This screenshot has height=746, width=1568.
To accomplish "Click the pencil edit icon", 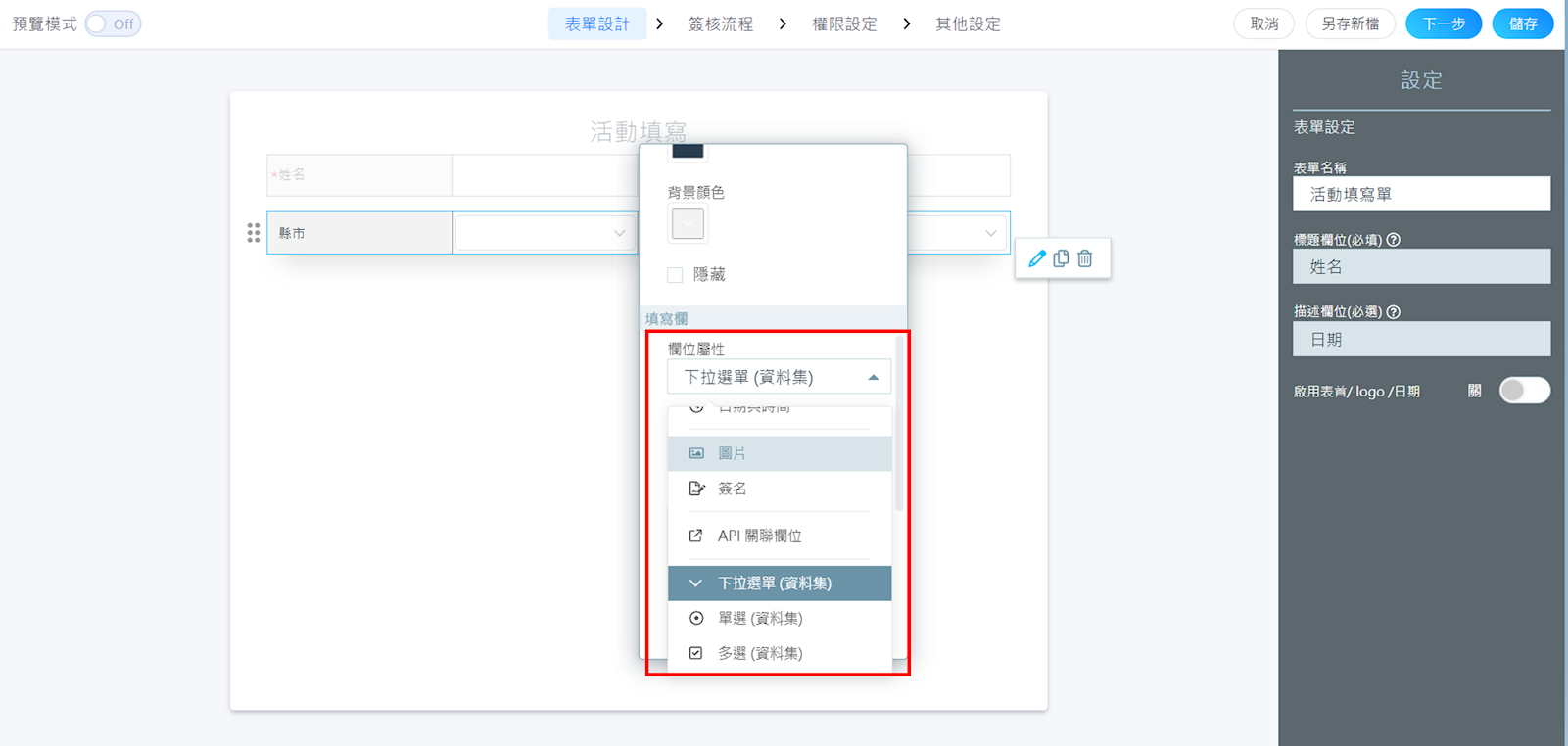I will click(x=1037, y=258).
